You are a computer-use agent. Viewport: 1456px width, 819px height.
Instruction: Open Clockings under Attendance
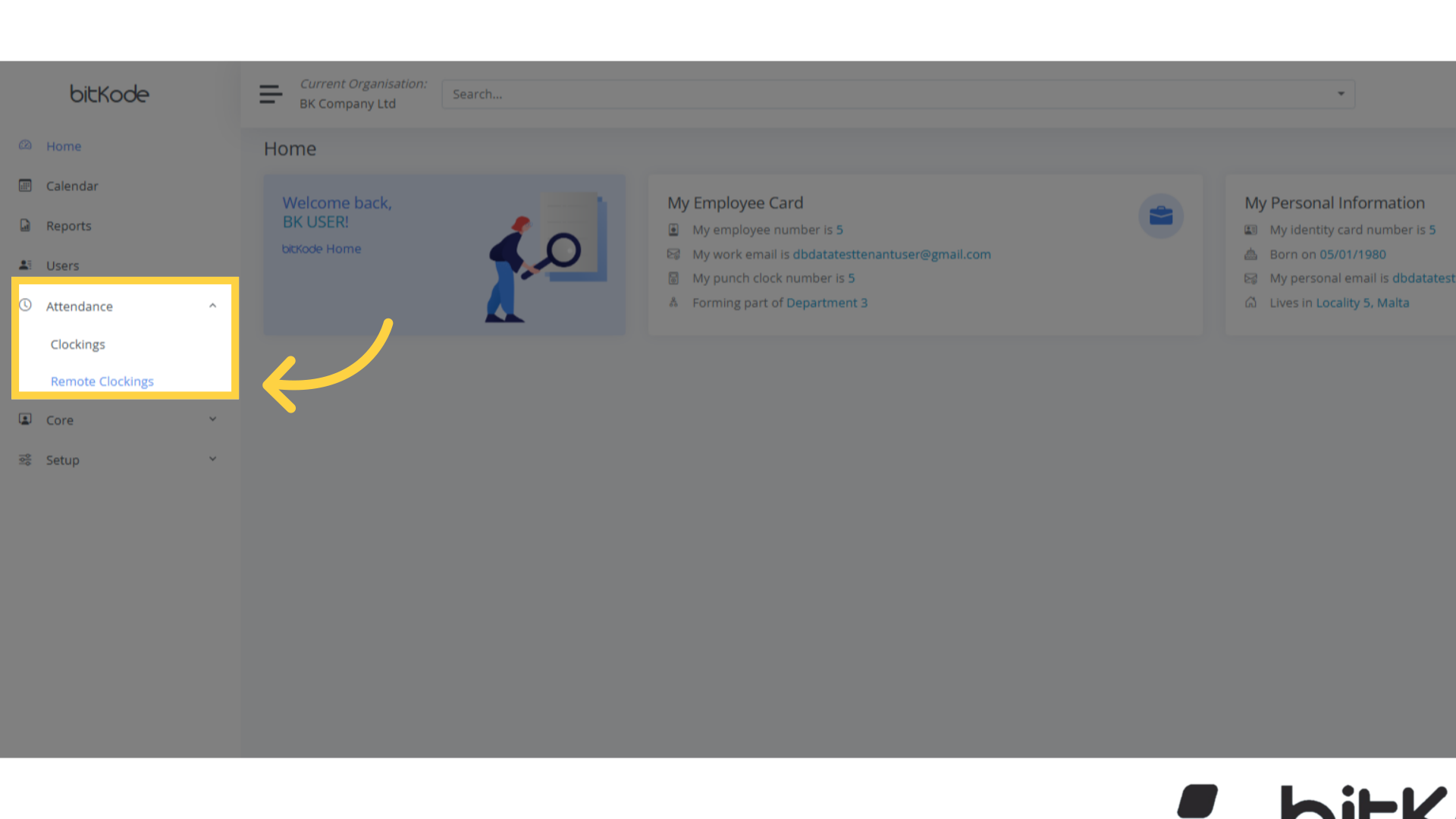click(78, 344)
